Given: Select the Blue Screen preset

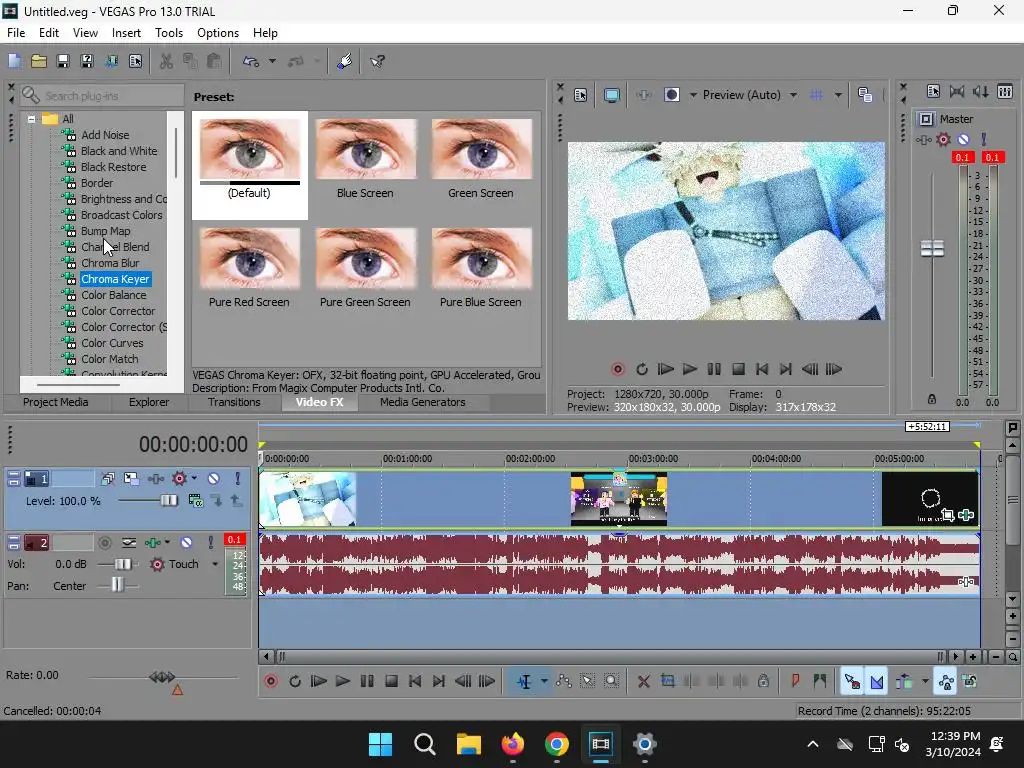Looking at the screenshot, I should coord(365,159).
